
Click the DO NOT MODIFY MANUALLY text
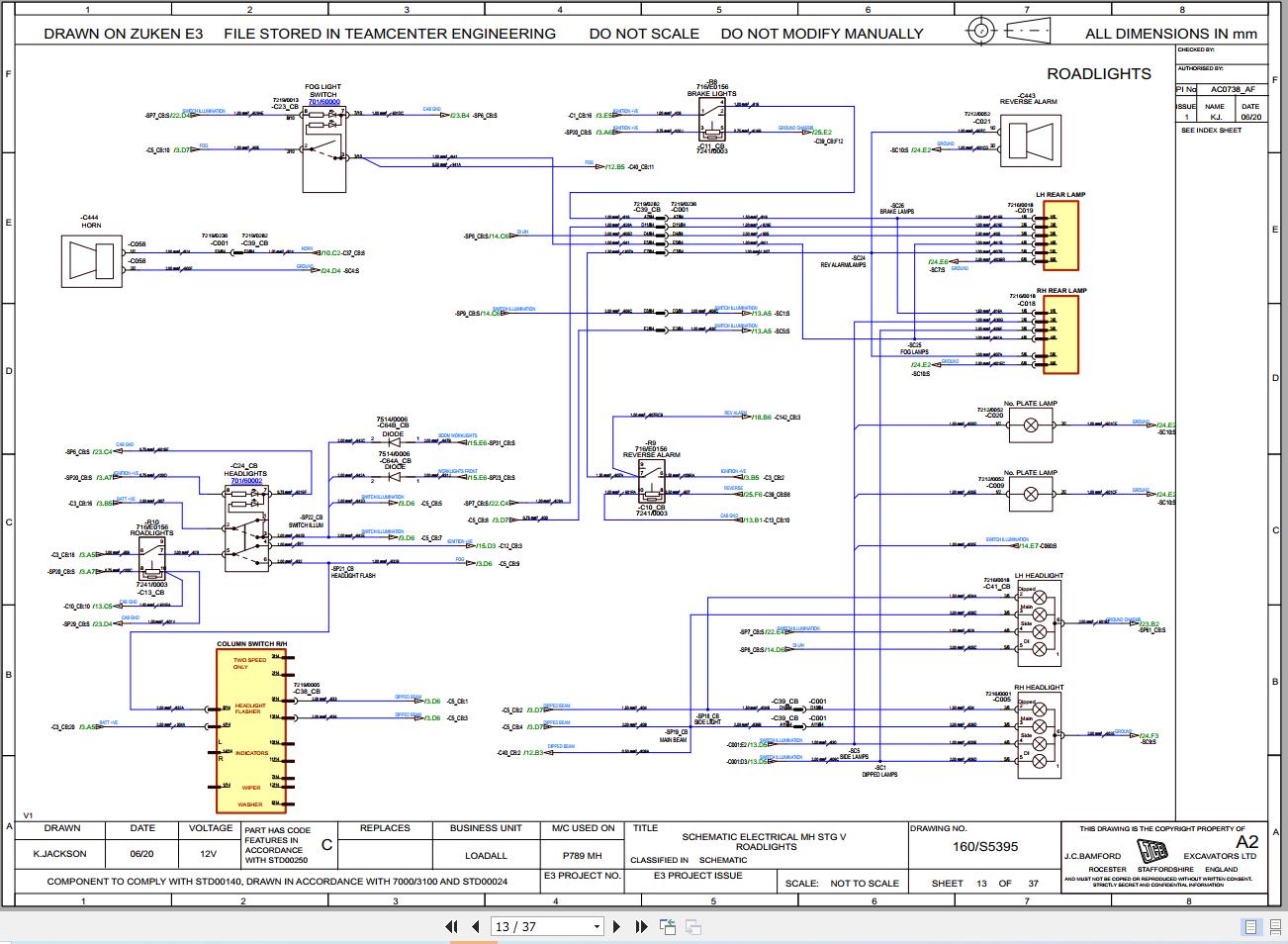coord(822,34)
